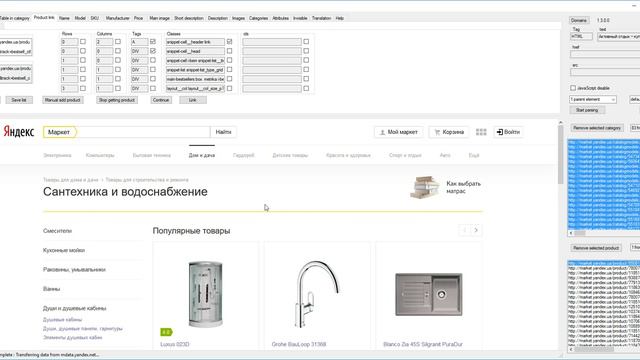Click the Яндекс logo
Screen dimensions: 640x360
(19, 132)
